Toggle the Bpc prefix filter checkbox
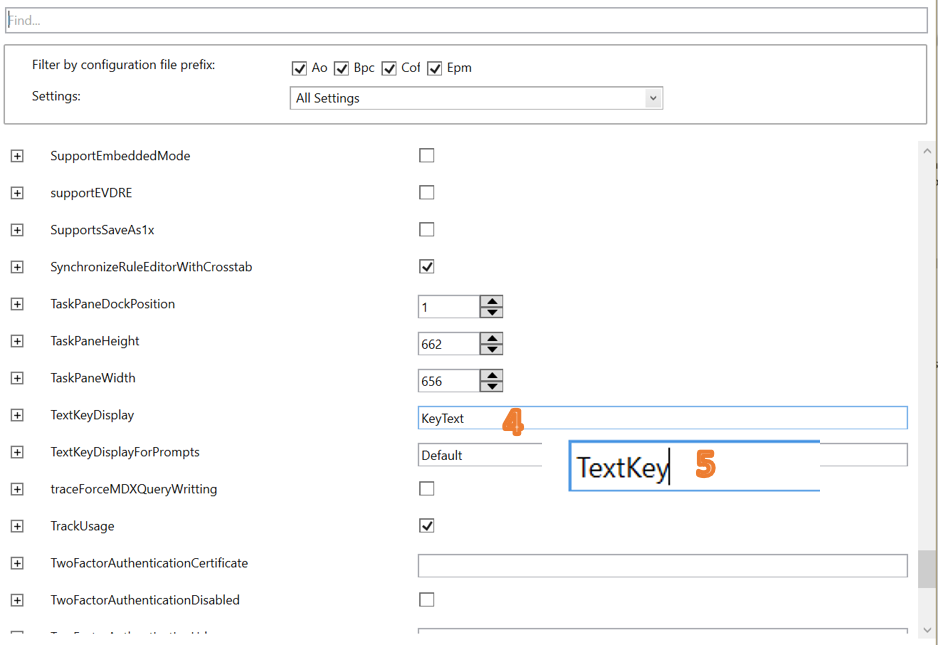Screen dimensions: 938x645 [341, 68]
